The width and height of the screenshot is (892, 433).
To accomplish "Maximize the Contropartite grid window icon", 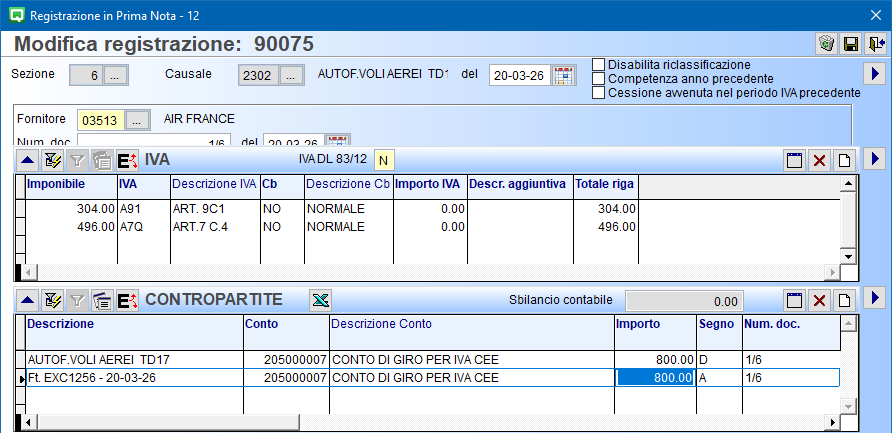I will (794, 300).
